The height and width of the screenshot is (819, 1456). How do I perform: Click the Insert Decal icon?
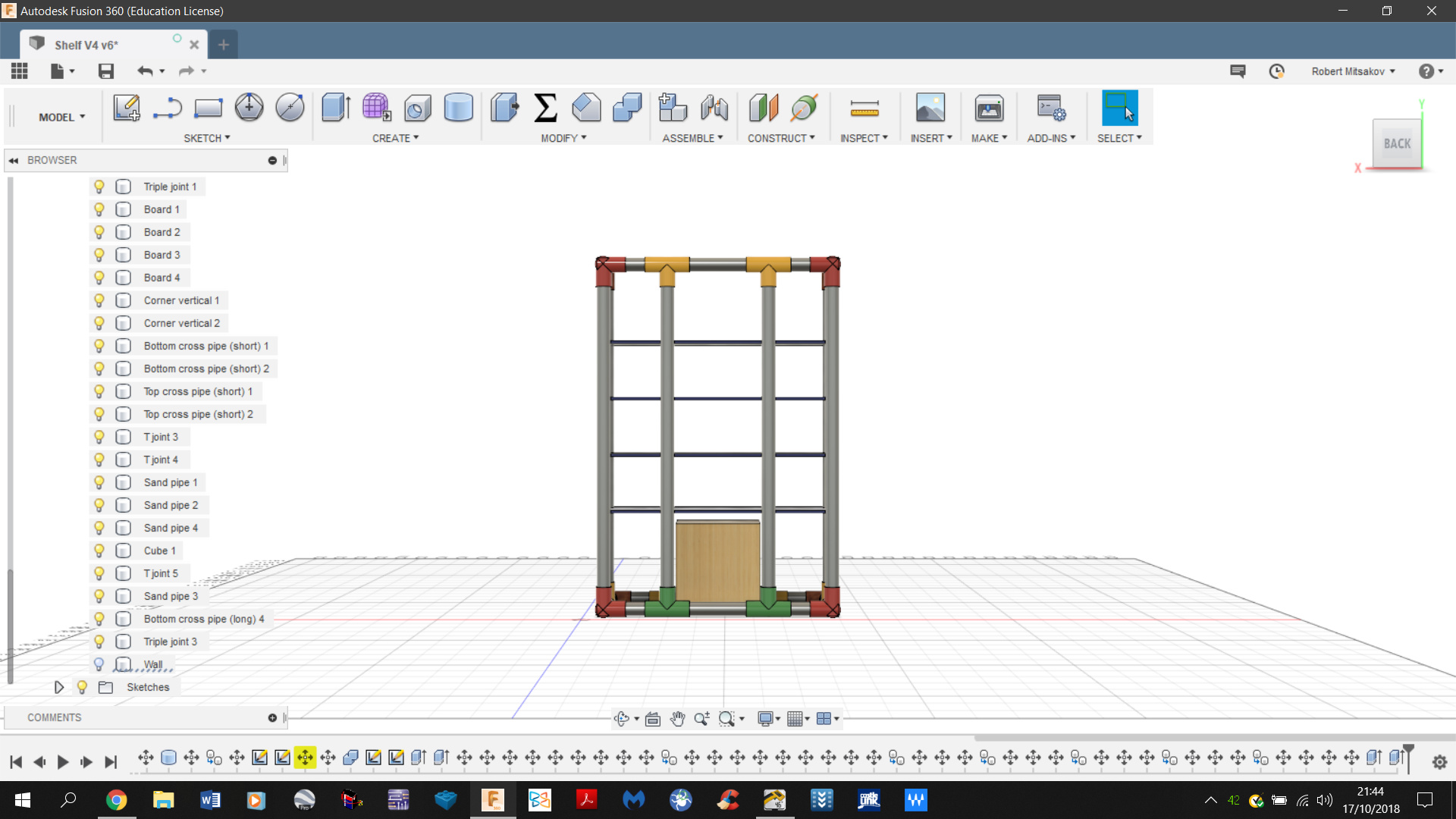click(930, 108)
